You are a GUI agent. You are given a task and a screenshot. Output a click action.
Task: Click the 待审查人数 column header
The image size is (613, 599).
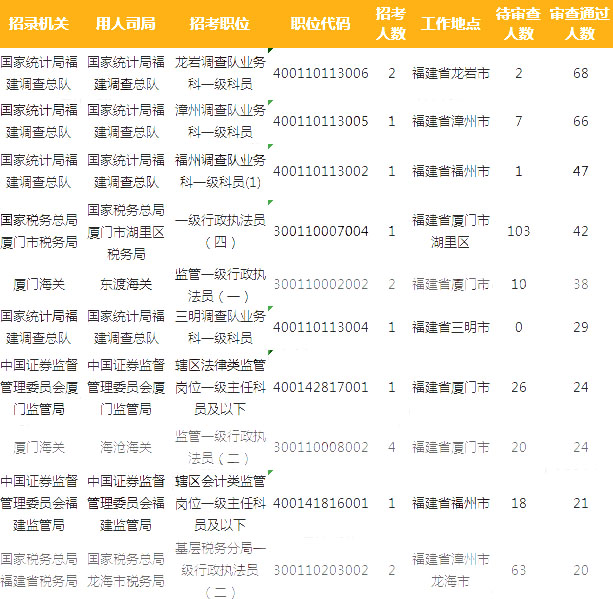(518, 23)
